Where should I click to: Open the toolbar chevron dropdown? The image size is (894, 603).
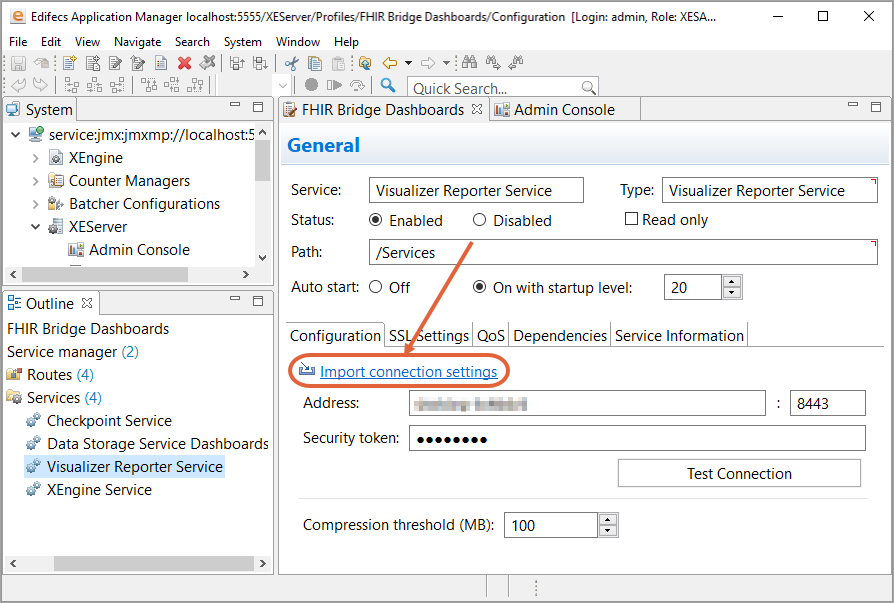pyautogui.click(x=283, y=86)
